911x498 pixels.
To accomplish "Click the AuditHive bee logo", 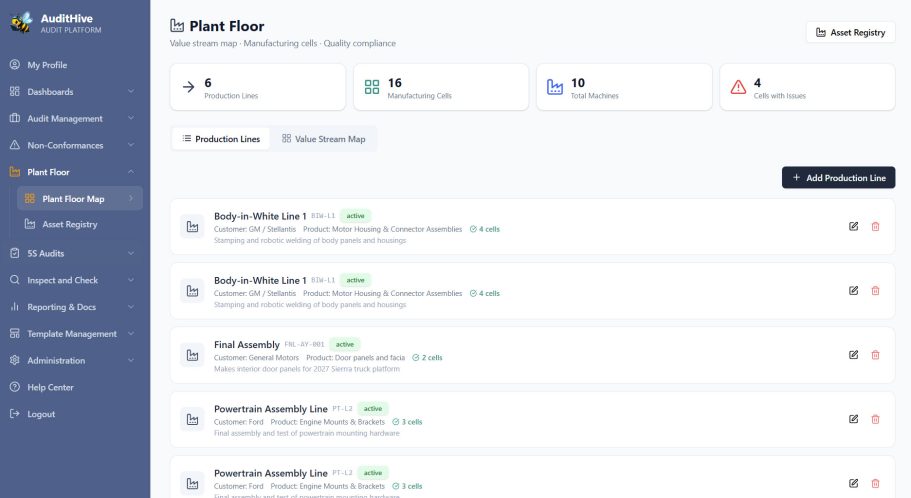I will point(21,23).
